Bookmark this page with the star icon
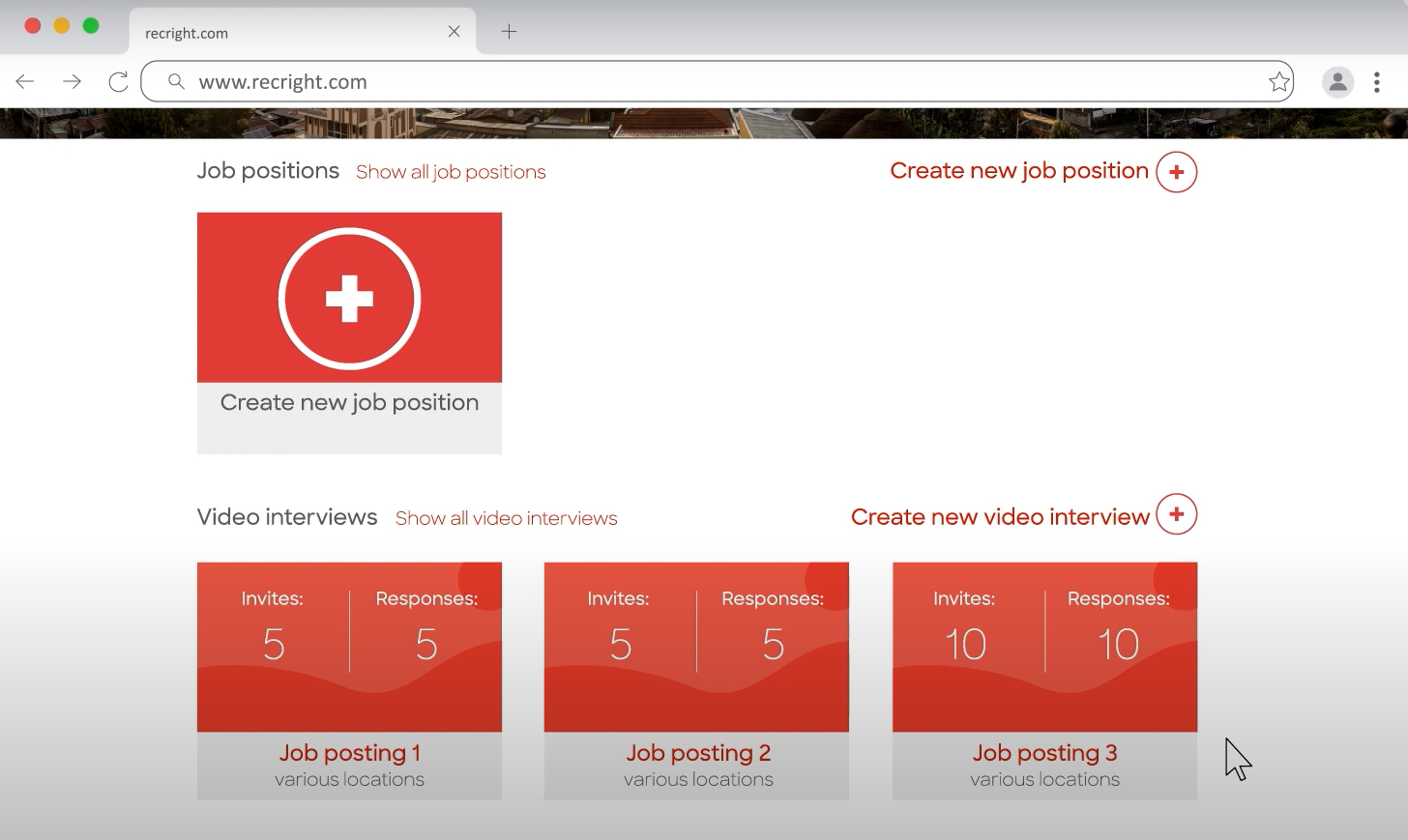This screenshot has width=1408, height=840. [1279, 82]
